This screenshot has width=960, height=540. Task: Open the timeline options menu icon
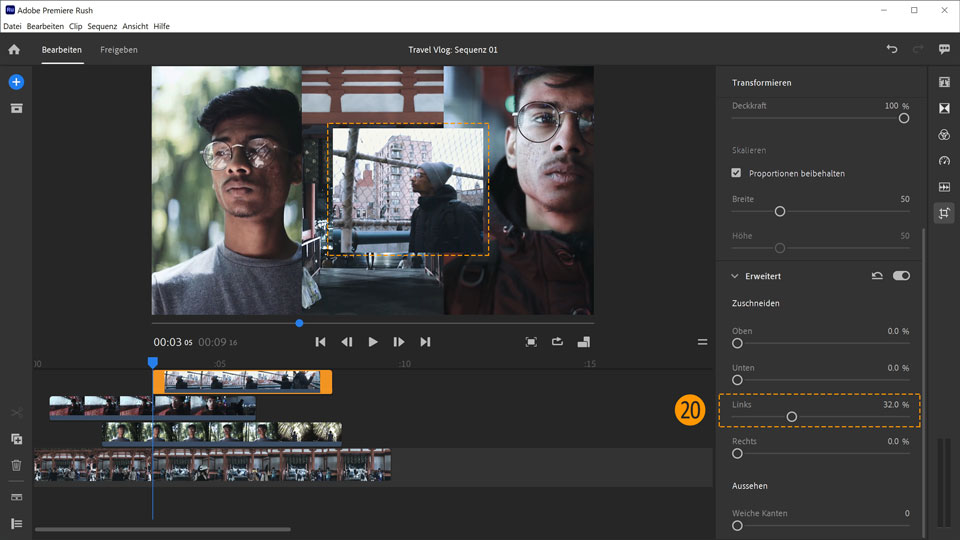(x=702, y=342)
